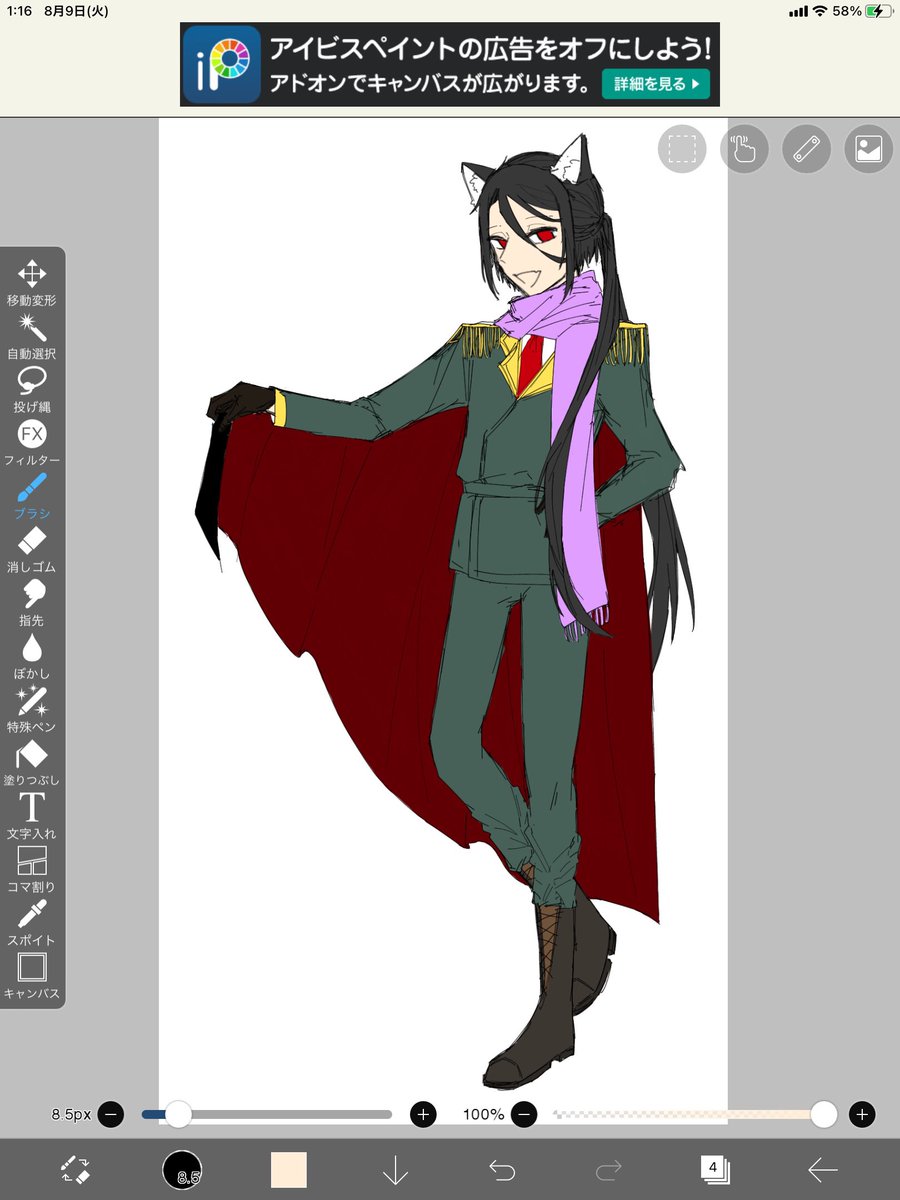Select the 文字入れ text tool
Screen dimensions: 900x1200
click(32, 816)
